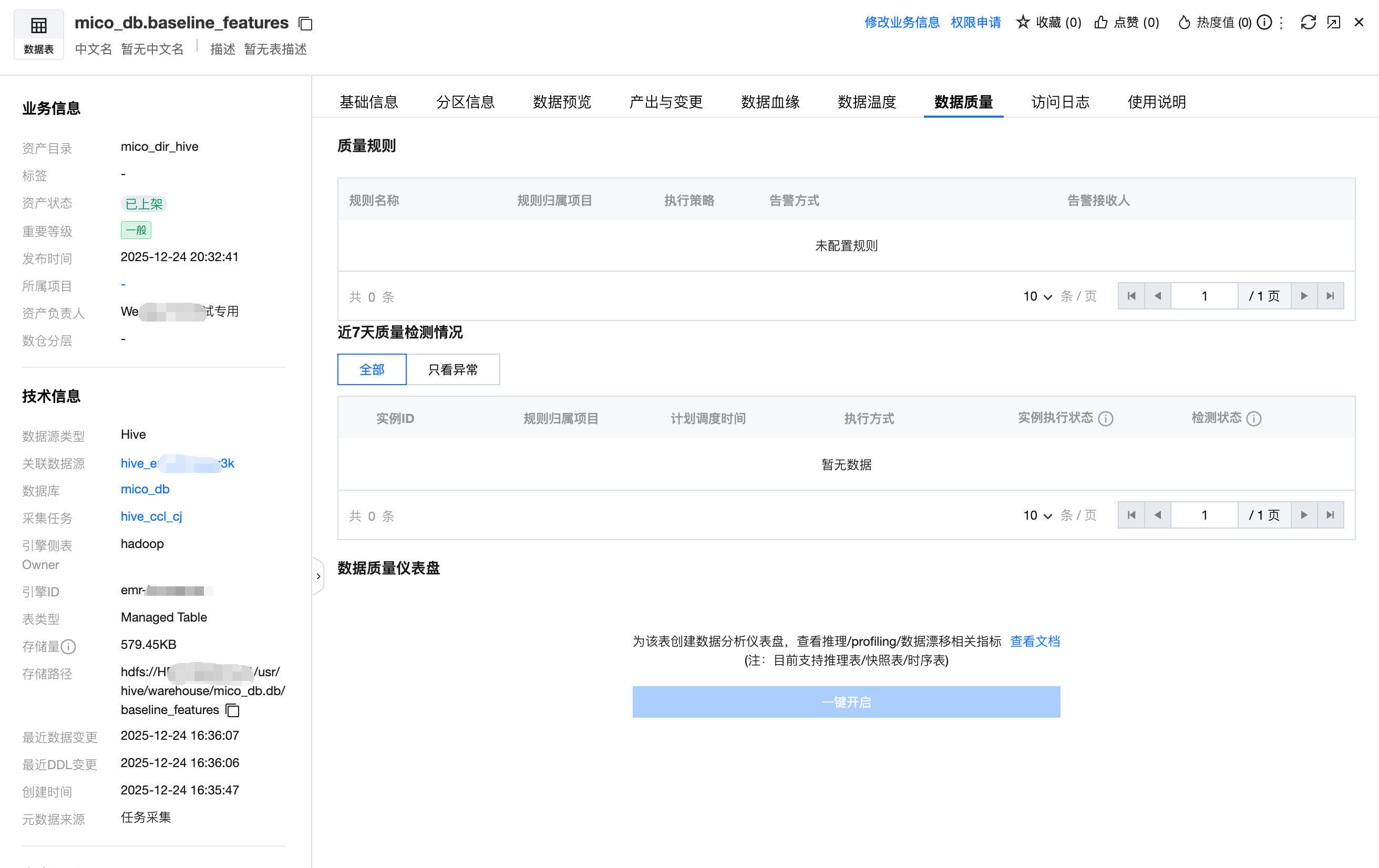The height and width of the screenshot is (868, 1379).
Task: Click the storage size (存储量) info icon
Action: [x=69, y=646]
